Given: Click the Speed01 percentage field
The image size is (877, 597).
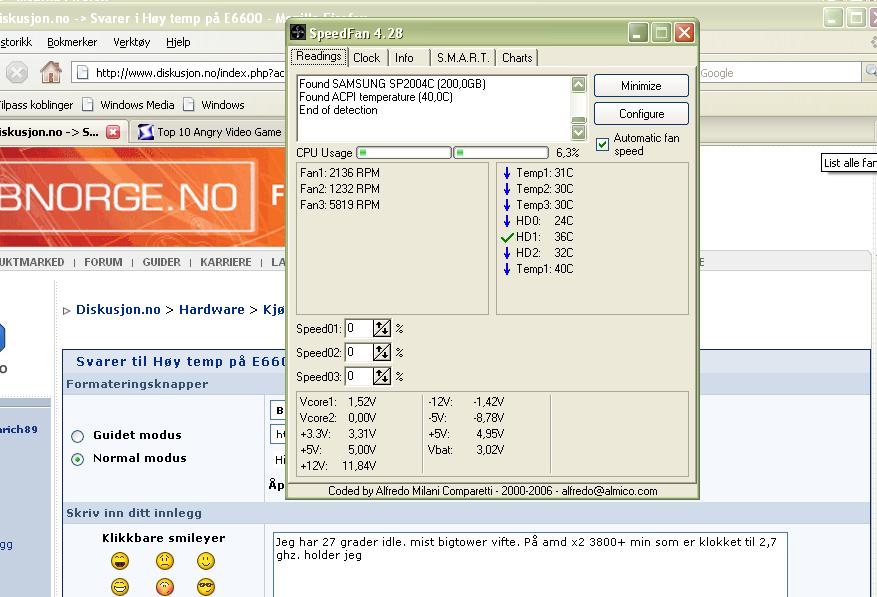Looking at the screenshot, I should pyautogui.click(x=359, y=328).
